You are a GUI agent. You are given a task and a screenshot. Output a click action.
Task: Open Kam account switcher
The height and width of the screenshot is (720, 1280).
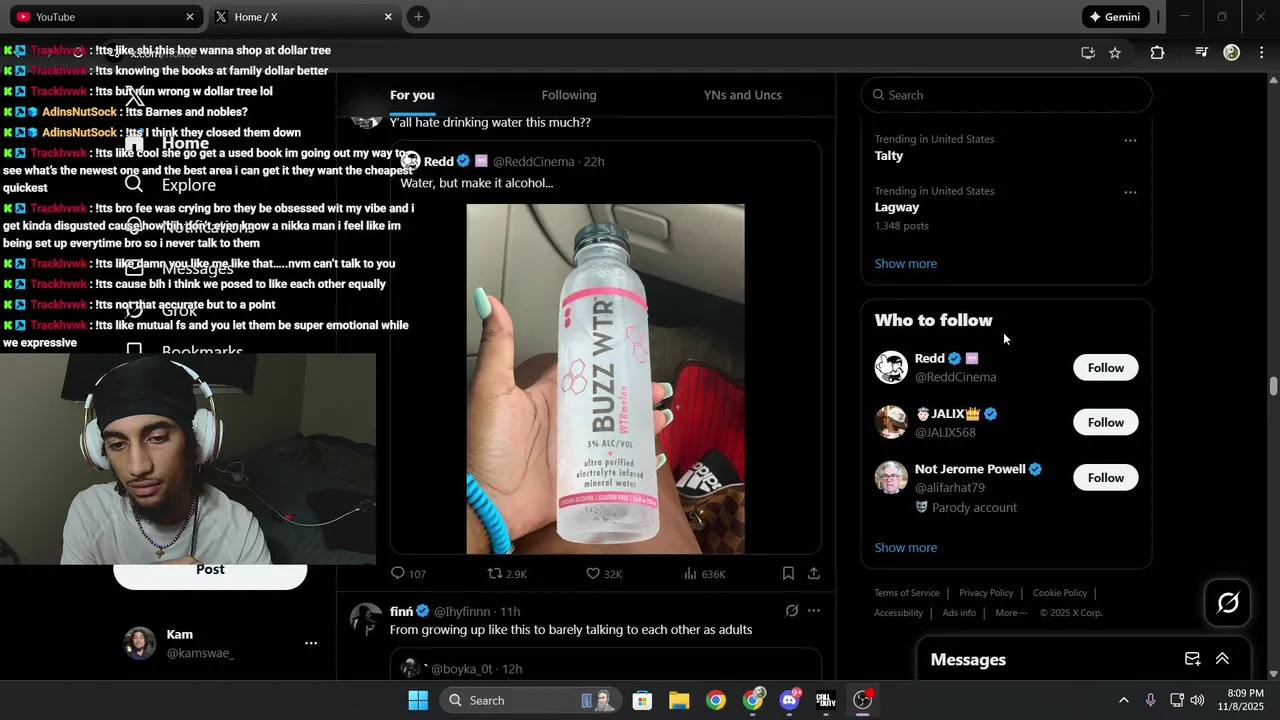coord(220,643)
